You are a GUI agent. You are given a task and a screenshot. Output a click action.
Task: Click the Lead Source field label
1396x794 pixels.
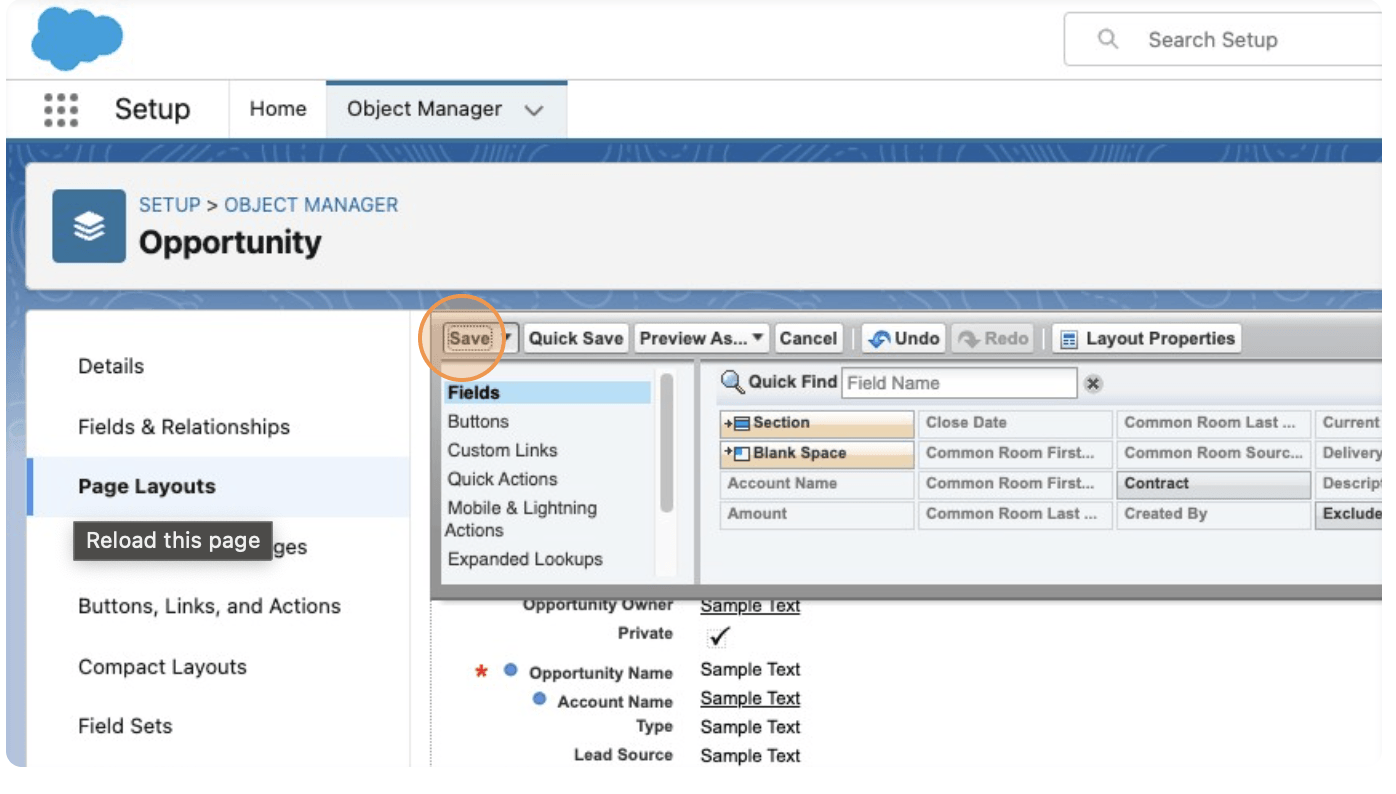tap(623, 755)
